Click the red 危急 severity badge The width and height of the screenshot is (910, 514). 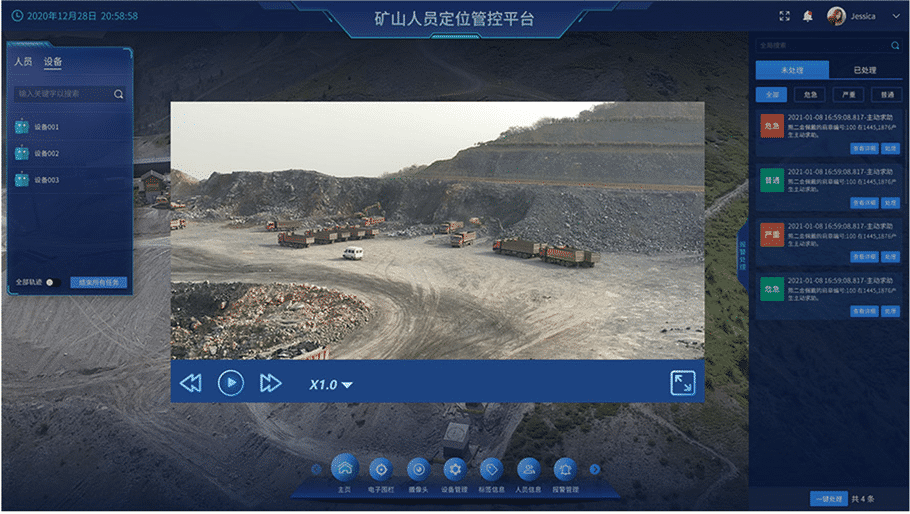tap(772, 126)
